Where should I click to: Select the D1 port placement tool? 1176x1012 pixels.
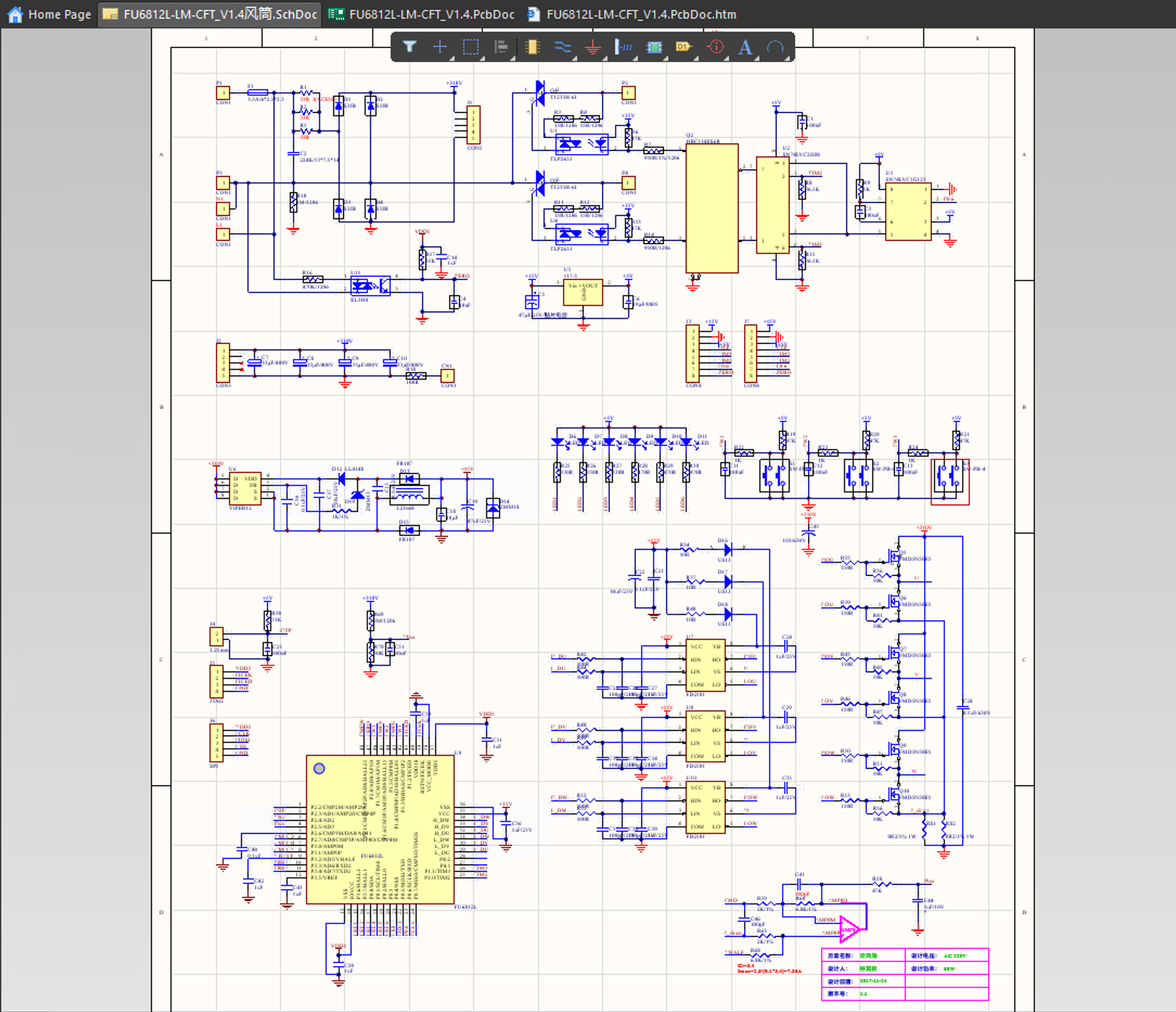tap(684, 47)
